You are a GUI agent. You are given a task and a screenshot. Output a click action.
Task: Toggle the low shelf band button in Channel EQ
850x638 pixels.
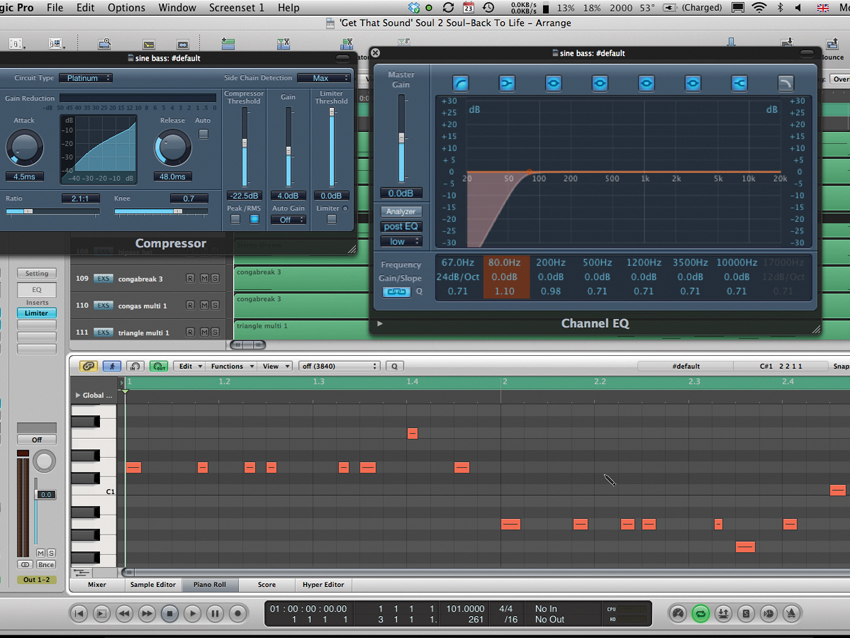point(507,83)
